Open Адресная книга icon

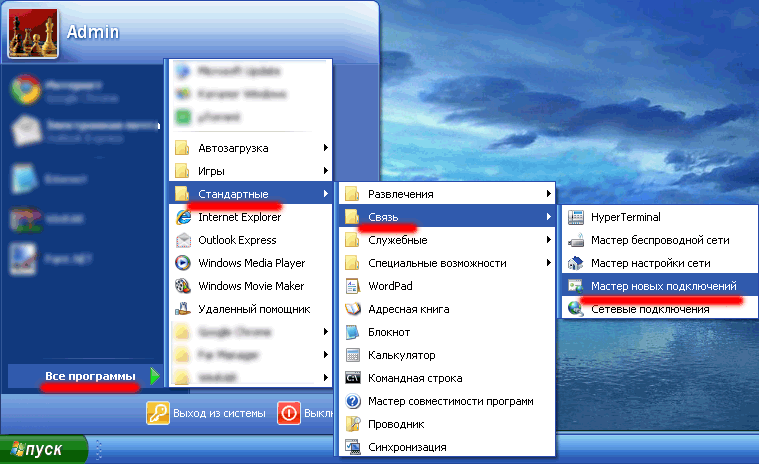point(353,309)
